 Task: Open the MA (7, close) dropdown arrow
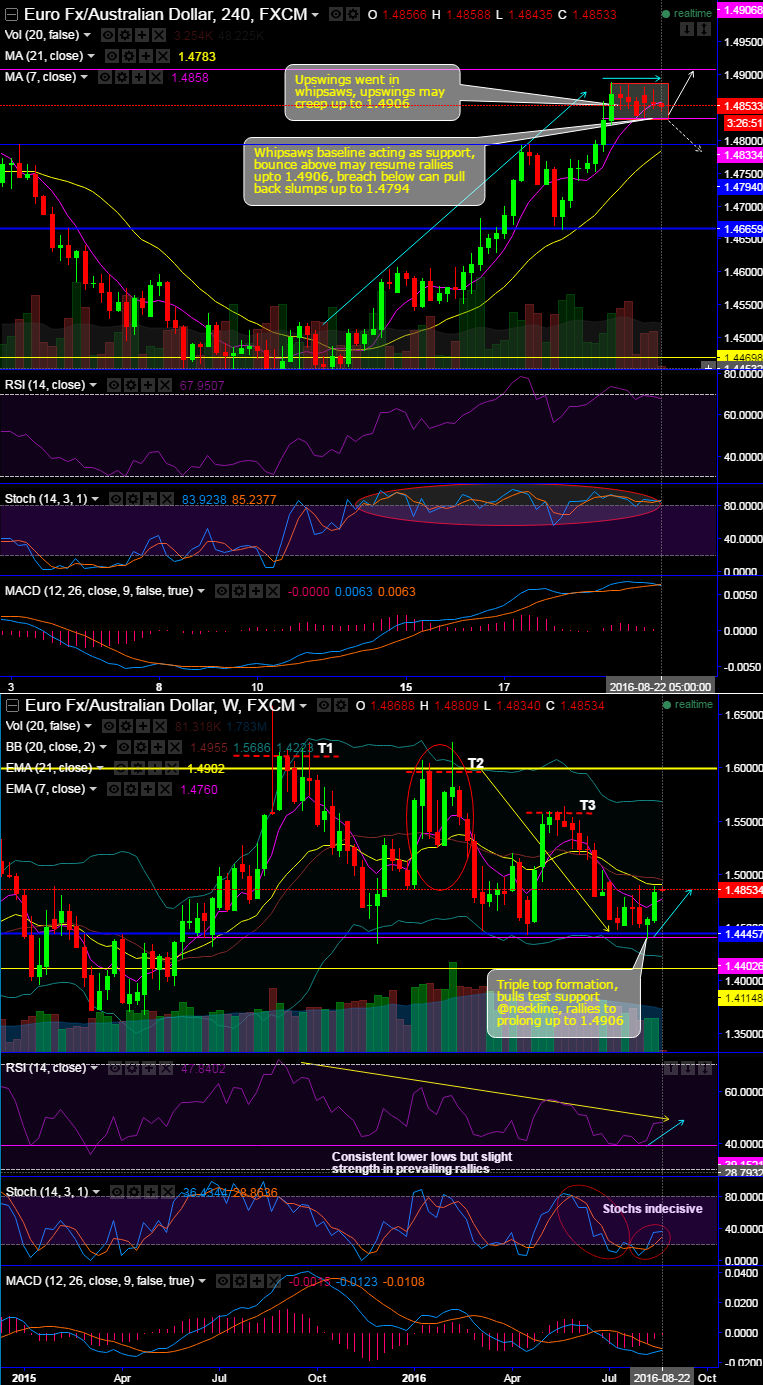pyautogui.click(x=84, y=78)
